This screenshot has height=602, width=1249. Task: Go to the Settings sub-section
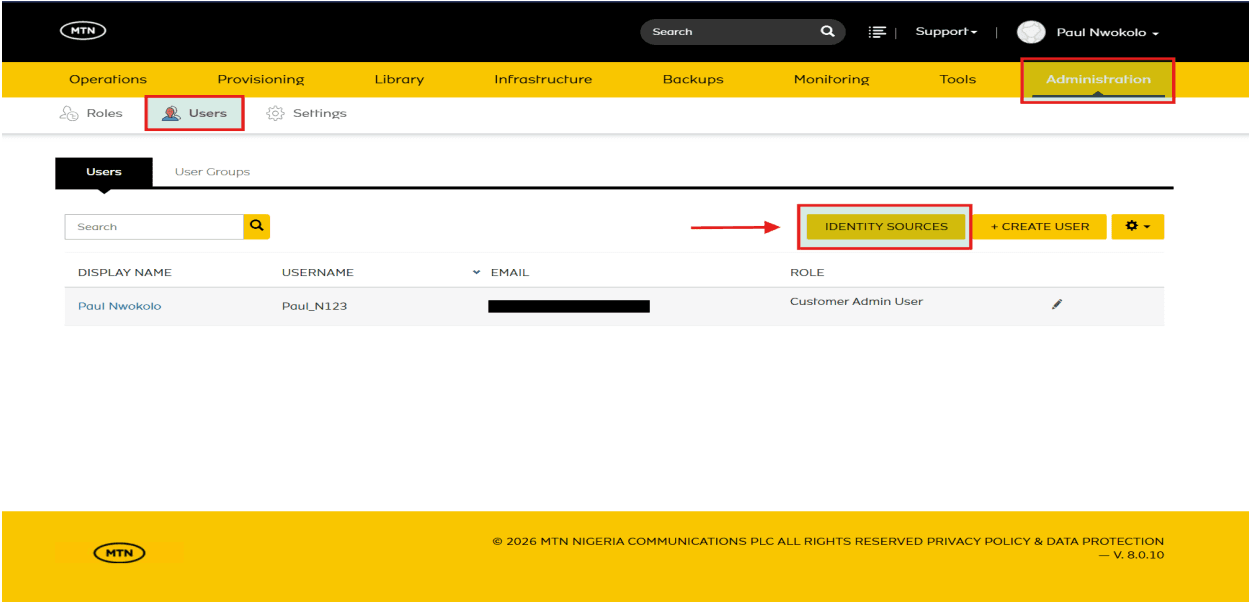307,113
